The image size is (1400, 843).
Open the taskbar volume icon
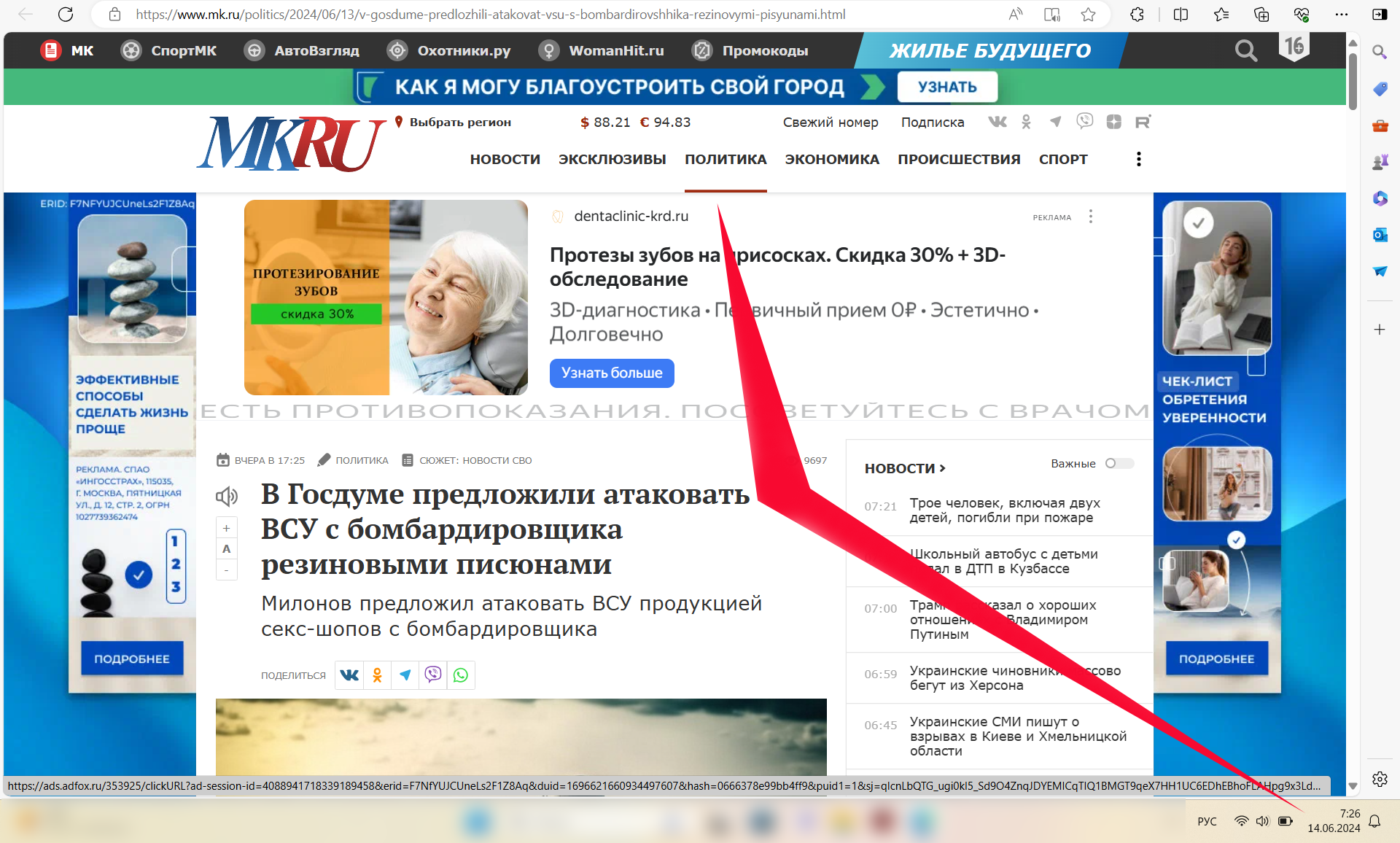1263,821
